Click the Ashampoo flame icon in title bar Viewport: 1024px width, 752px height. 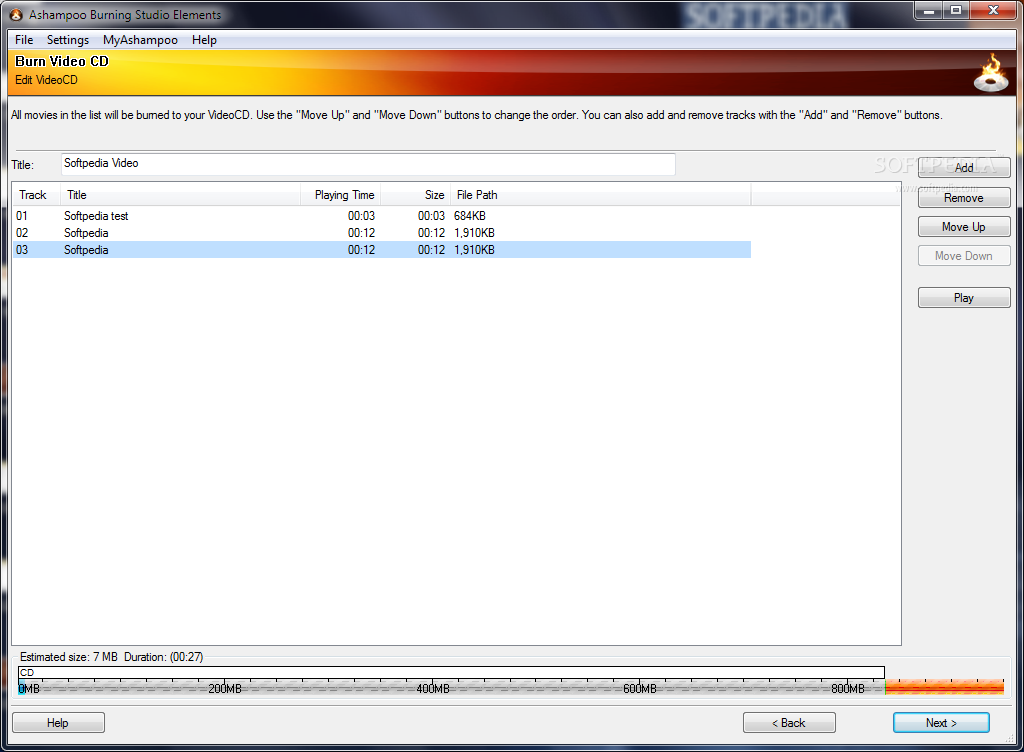click(x=16, y=14)
